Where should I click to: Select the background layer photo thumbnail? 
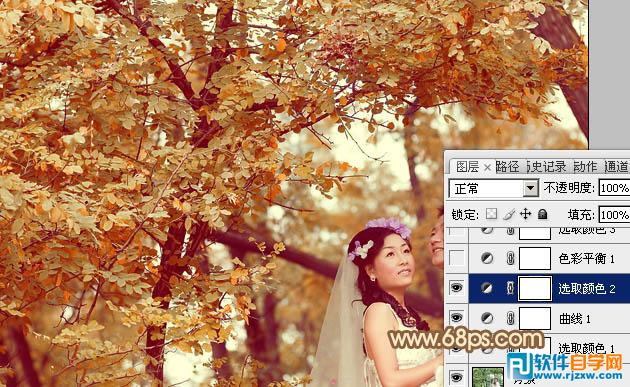pyautogui.click(x=488, y=377)
